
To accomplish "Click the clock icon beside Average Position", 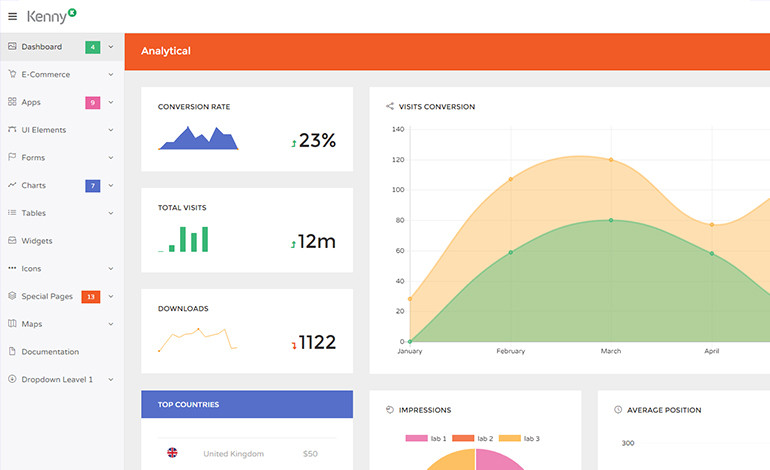I will click(618, 410).
